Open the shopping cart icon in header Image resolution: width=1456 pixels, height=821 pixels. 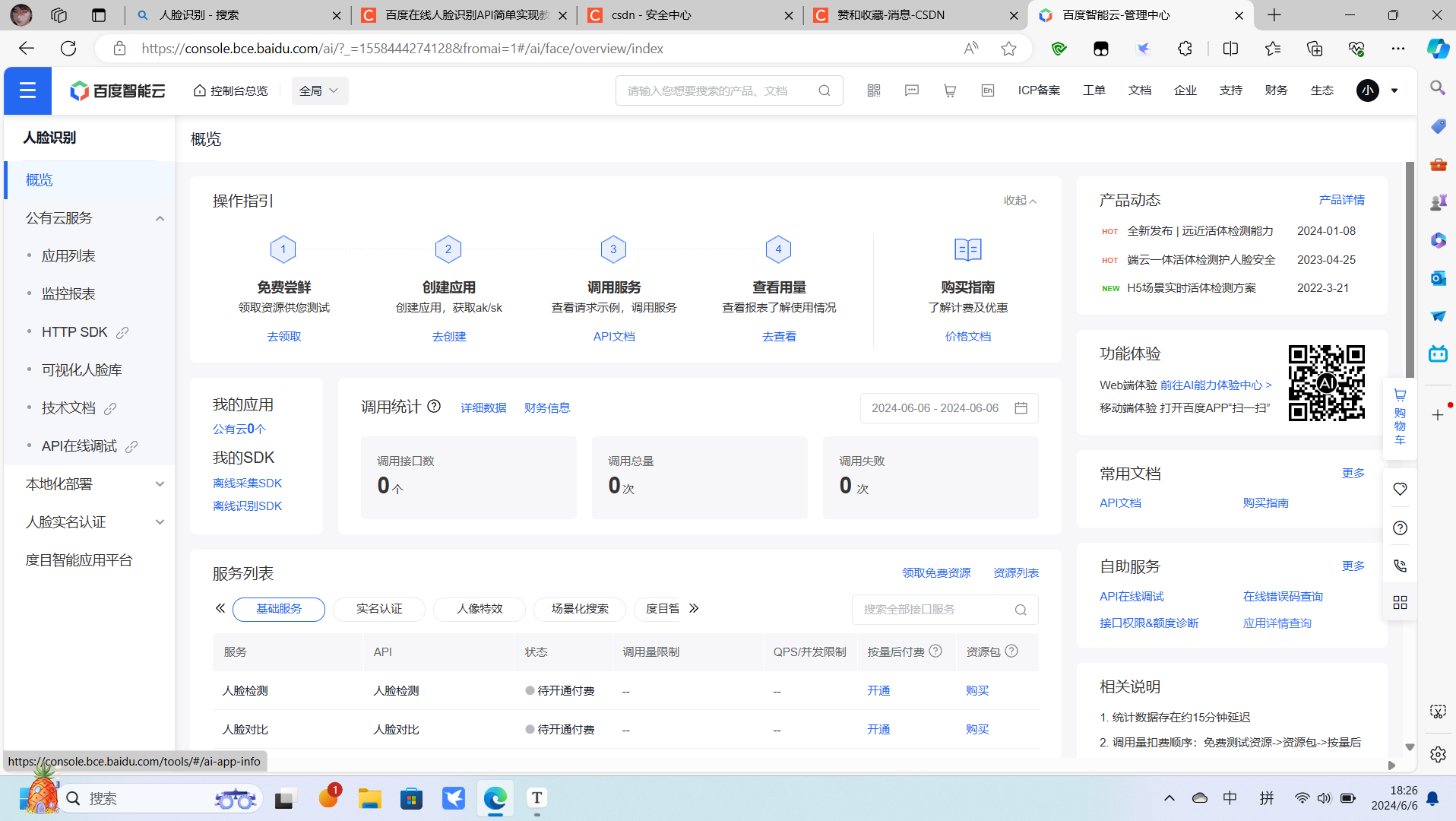click(x=950, y=90)
